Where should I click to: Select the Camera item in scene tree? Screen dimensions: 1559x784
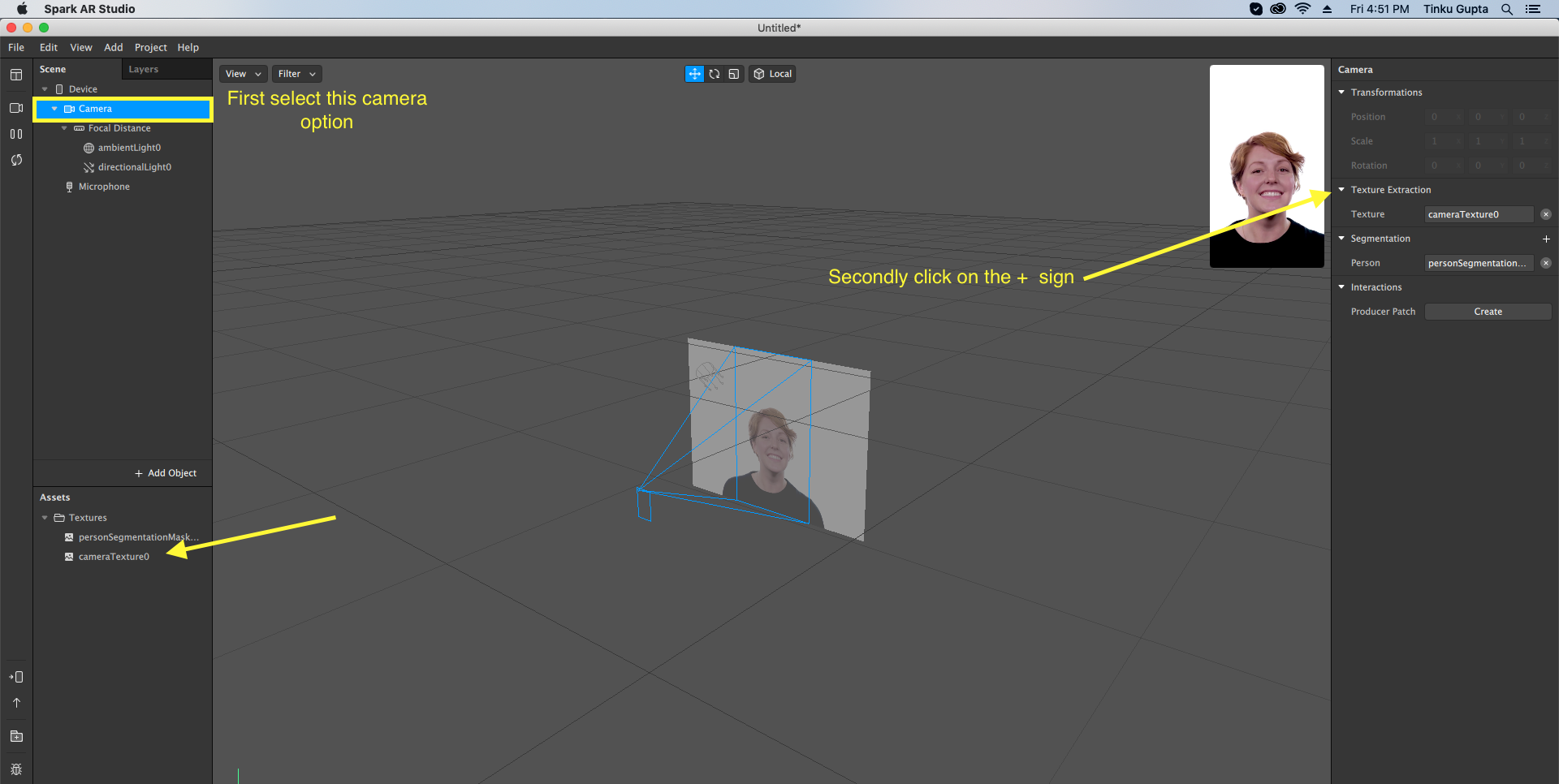[x=122, y=109]
